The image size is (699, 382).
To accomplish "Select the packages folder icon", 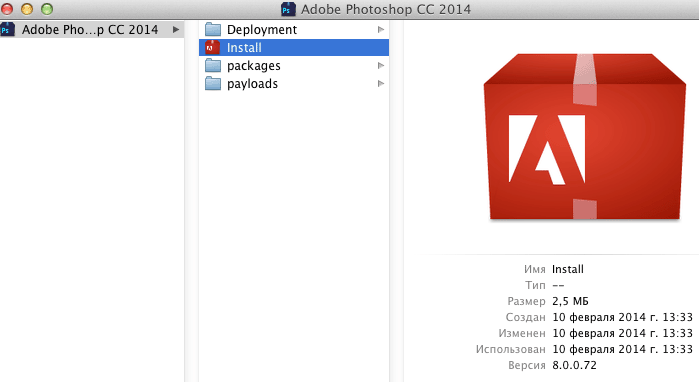I will (x=213, y=66).
